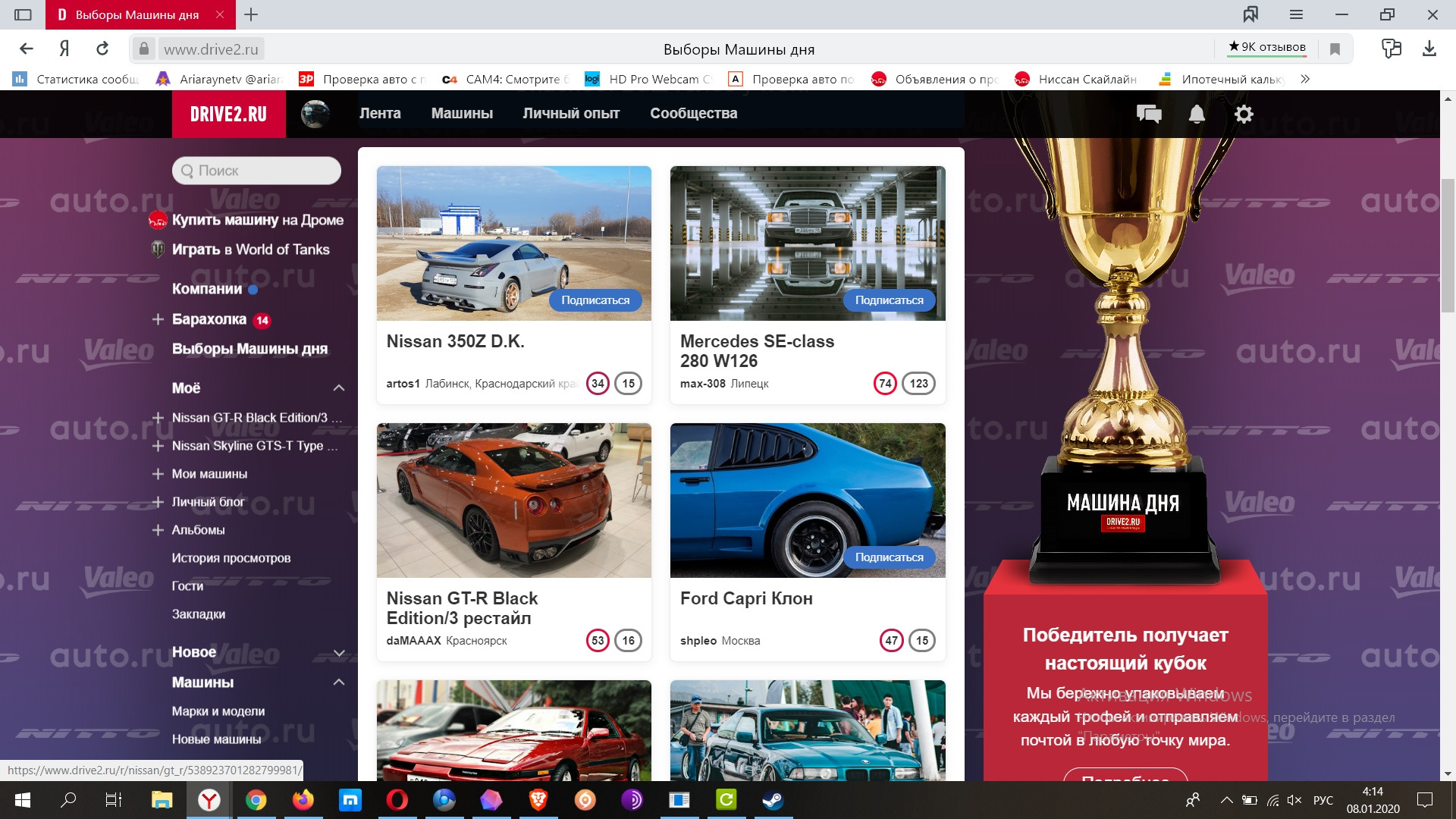Click the '123' comments counter
1456x819 pixels.
[918, 384]
